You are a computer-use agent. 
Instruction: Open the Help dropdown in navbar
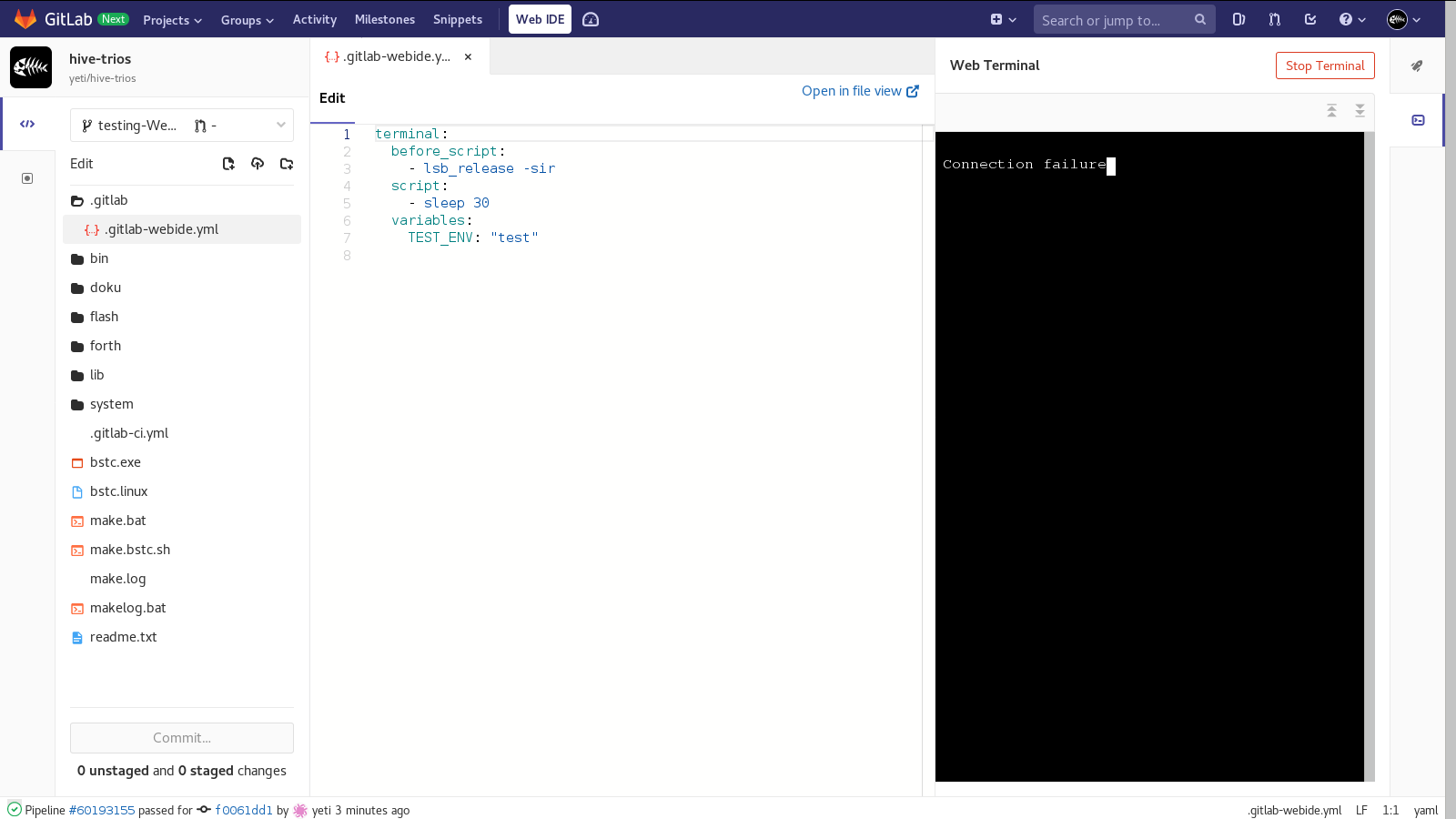[1352, 19]
